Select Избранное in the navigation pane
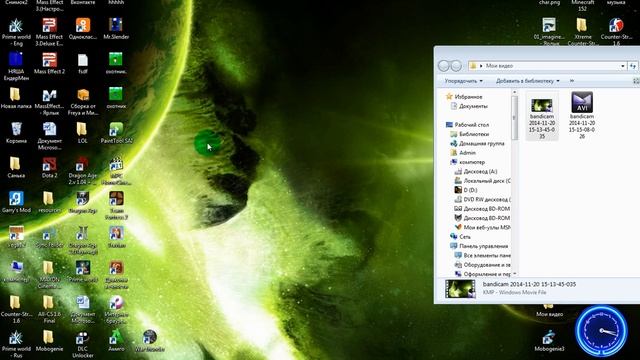The width and height of the screenshot is (640, 360). click(x=464, y=97)
